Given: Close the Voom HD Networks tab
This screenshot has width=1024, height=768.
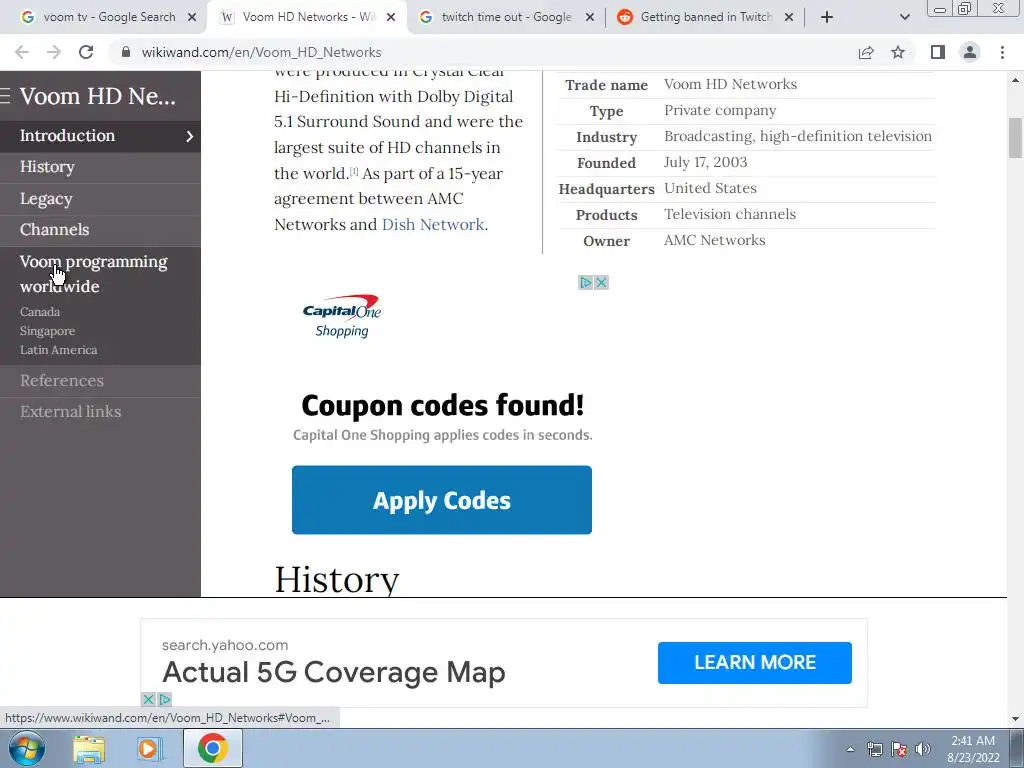Looking at the screenshot, I should click(x=391, y=17).
